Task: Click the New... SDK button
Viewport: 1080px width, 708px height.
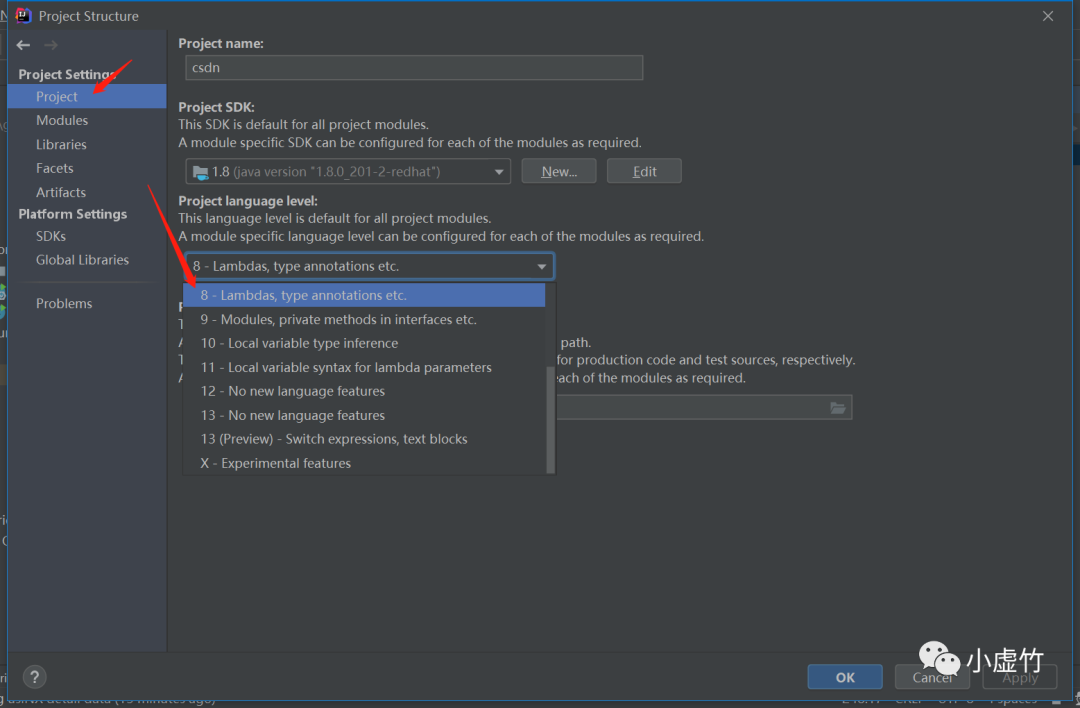Action: (559, 171)
